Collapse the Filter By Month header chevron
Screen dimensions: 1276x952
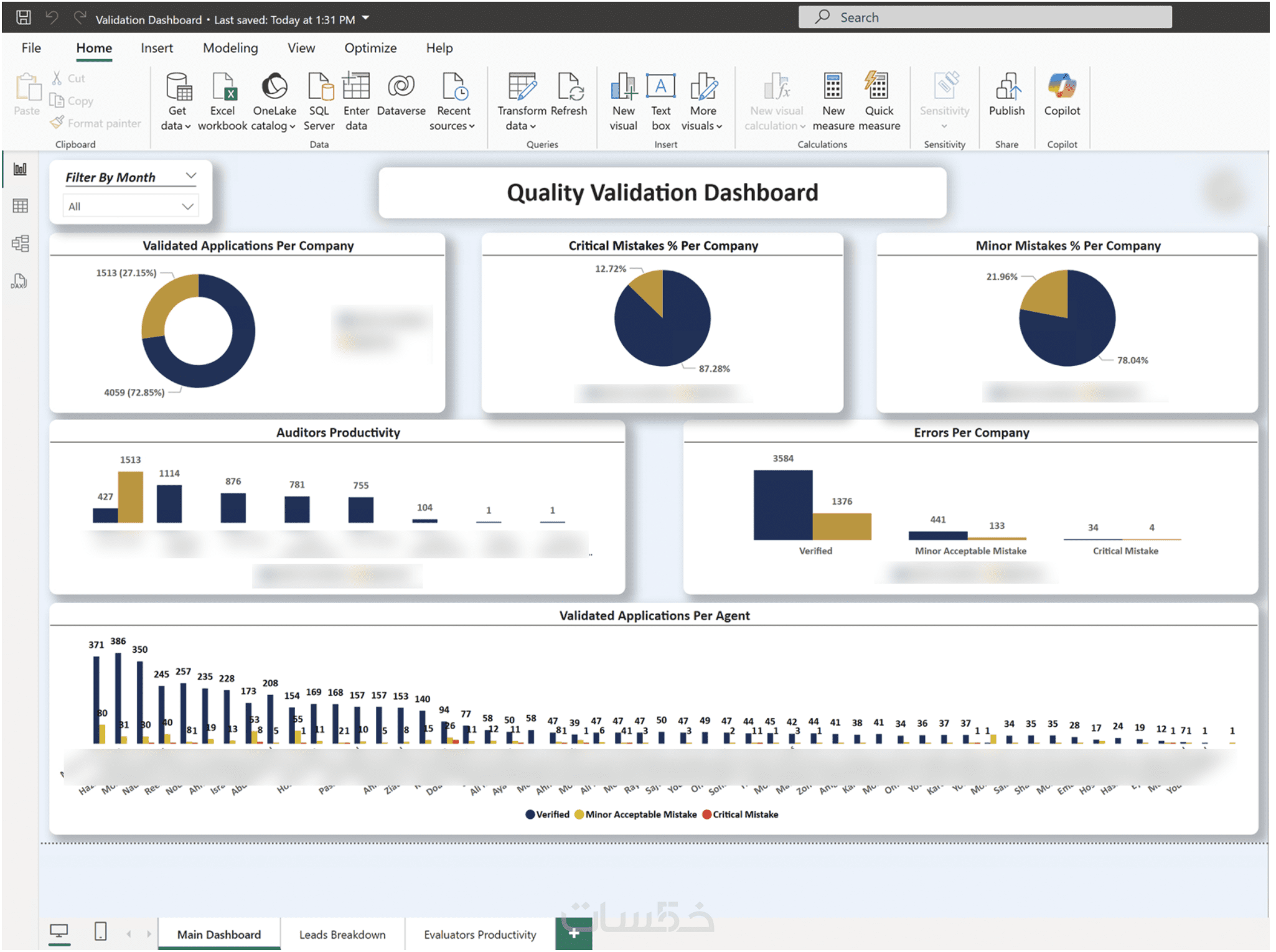click(x=191, y=176)
